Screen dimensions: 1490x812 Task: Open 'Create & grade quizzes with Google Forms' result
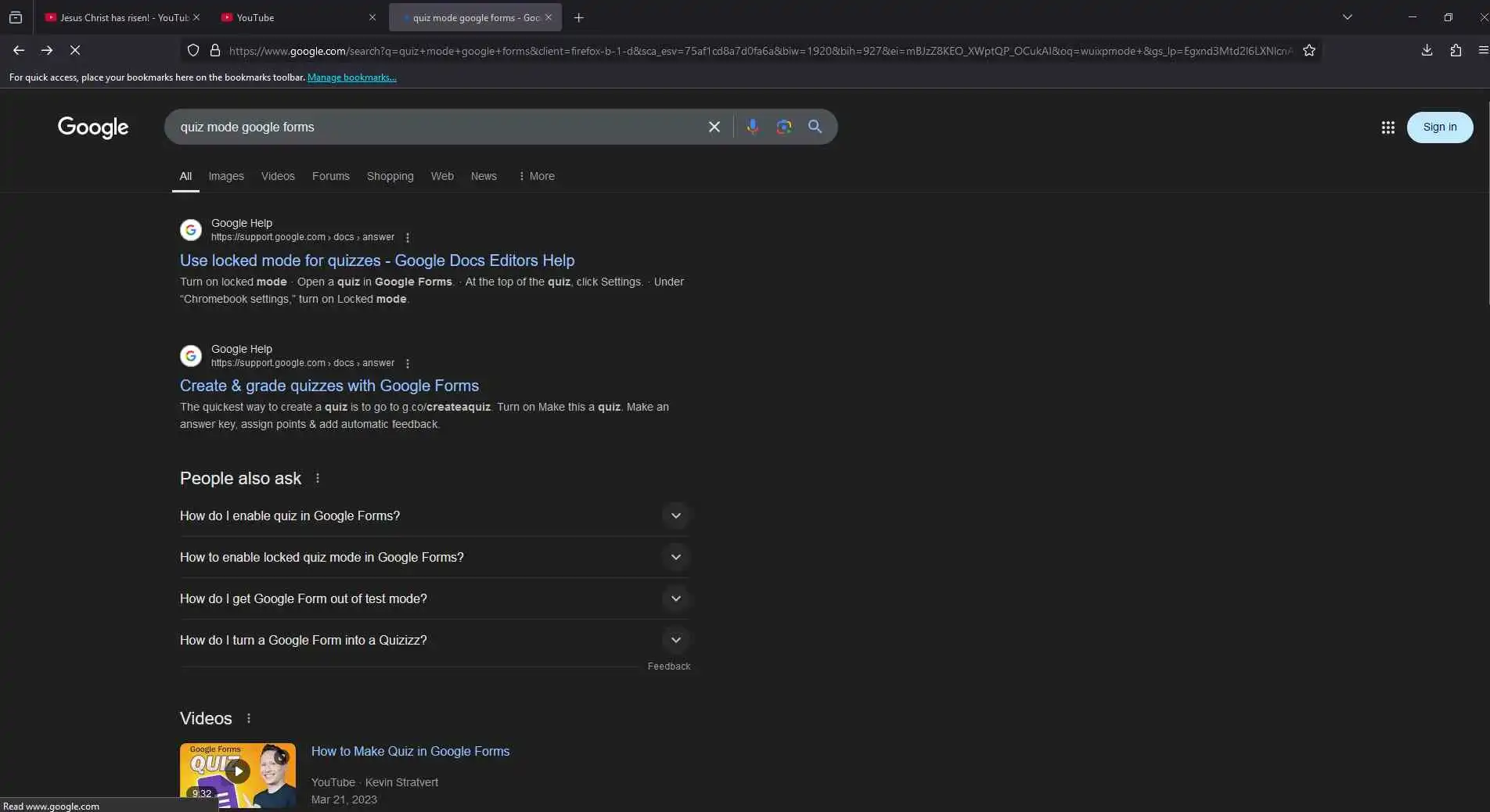(329, 386)
